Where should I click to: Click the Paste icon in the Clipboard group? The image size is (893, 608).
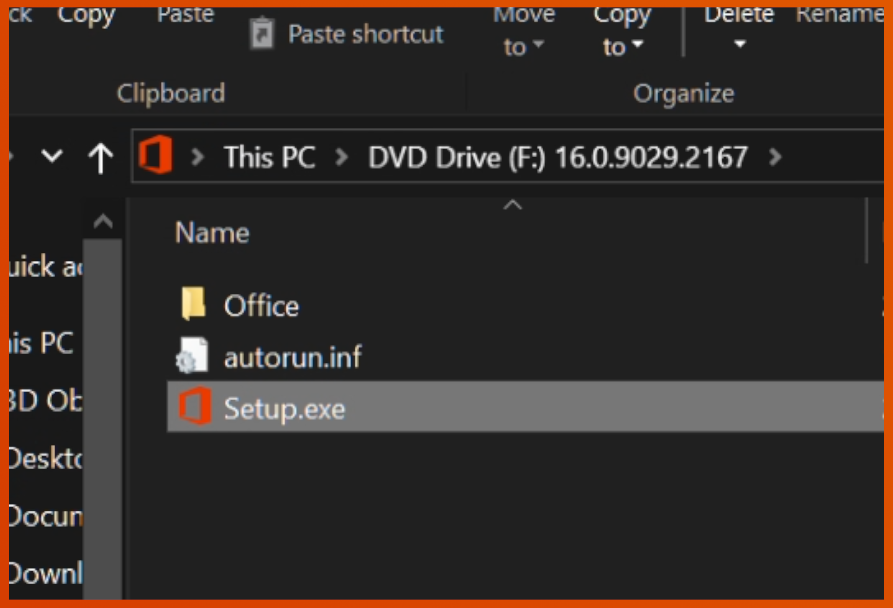184,13
